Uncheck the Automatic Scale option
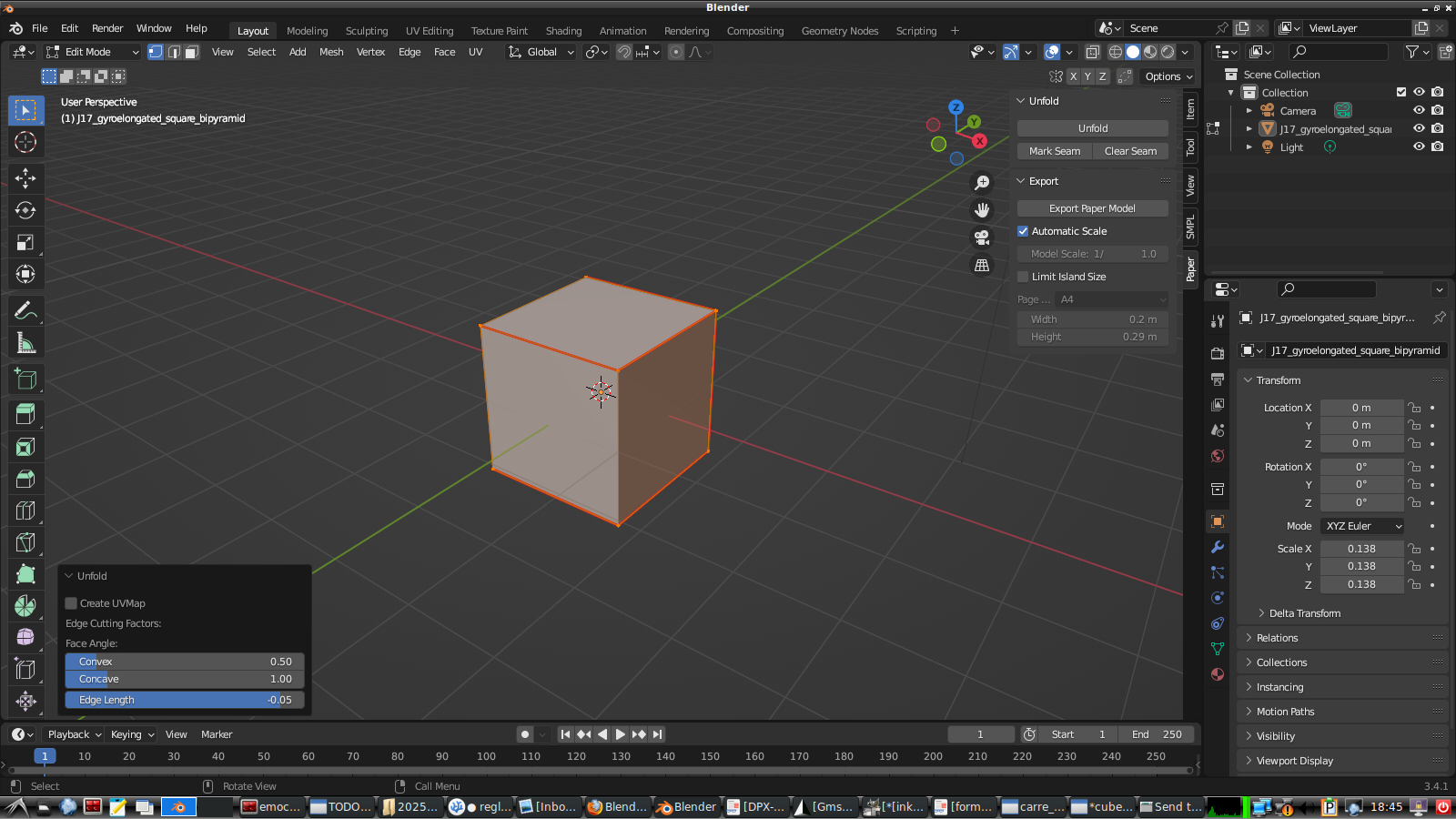 (x=1023, y=231)
